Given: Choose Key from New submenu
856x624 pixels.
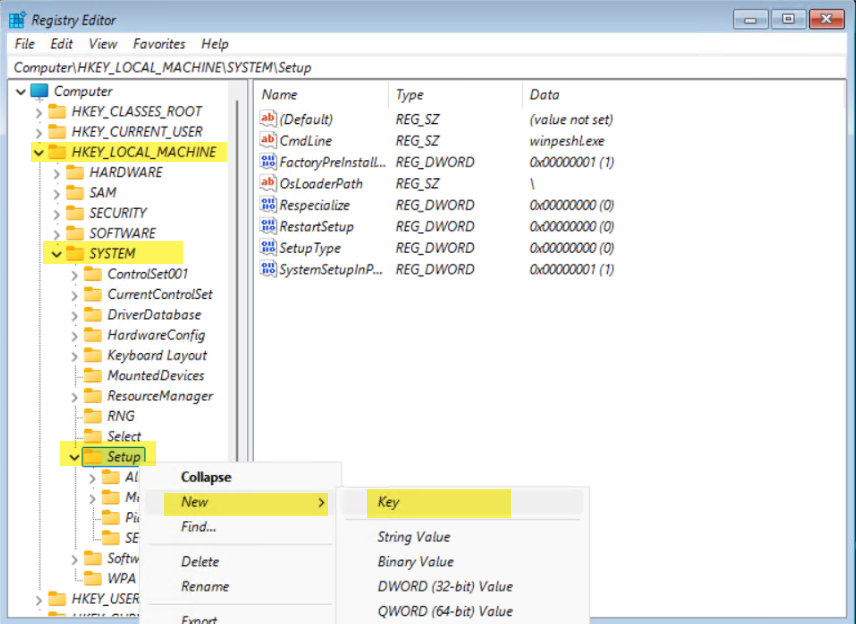Looking at the screenshot, I should pyautogui.click(x=389, y=502).
